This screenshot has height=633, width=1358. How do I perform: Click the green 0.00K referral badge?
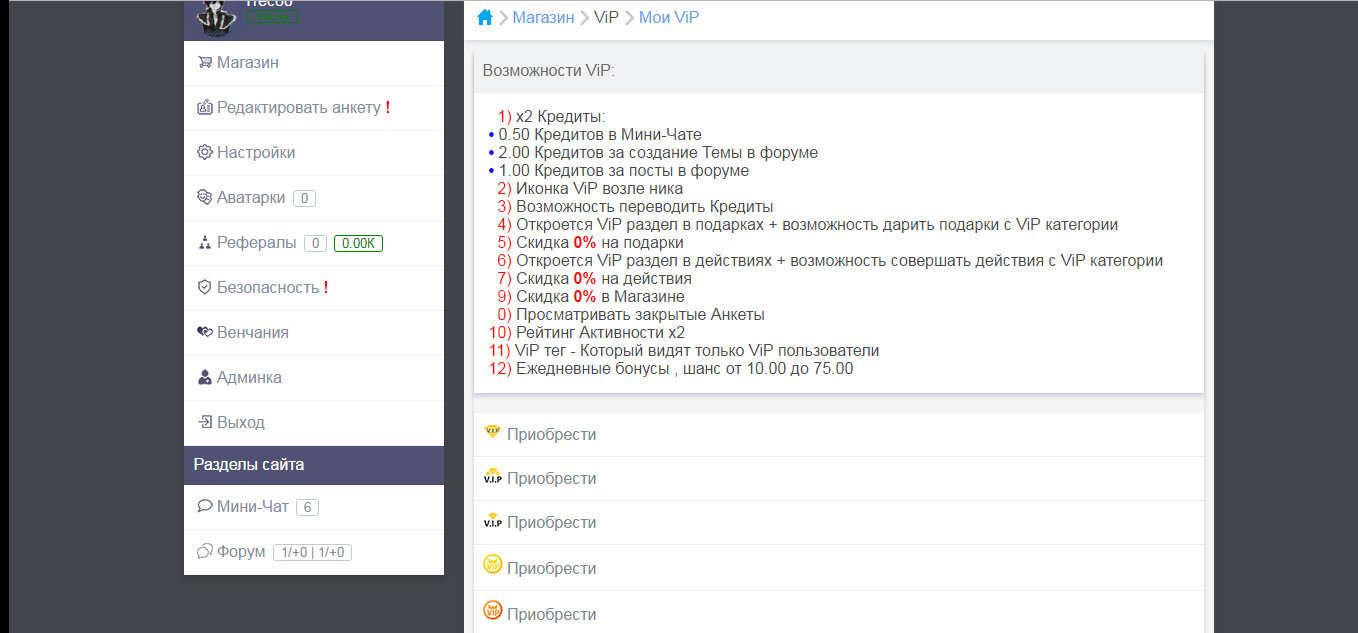click(358, 243)
